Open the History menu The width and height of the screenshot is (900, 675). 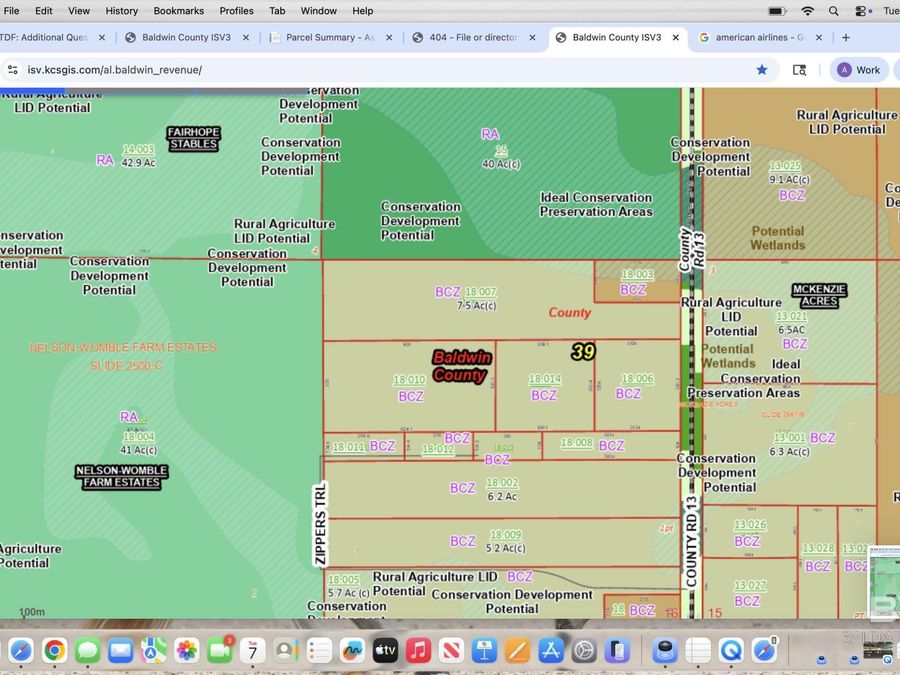point(122,11)
